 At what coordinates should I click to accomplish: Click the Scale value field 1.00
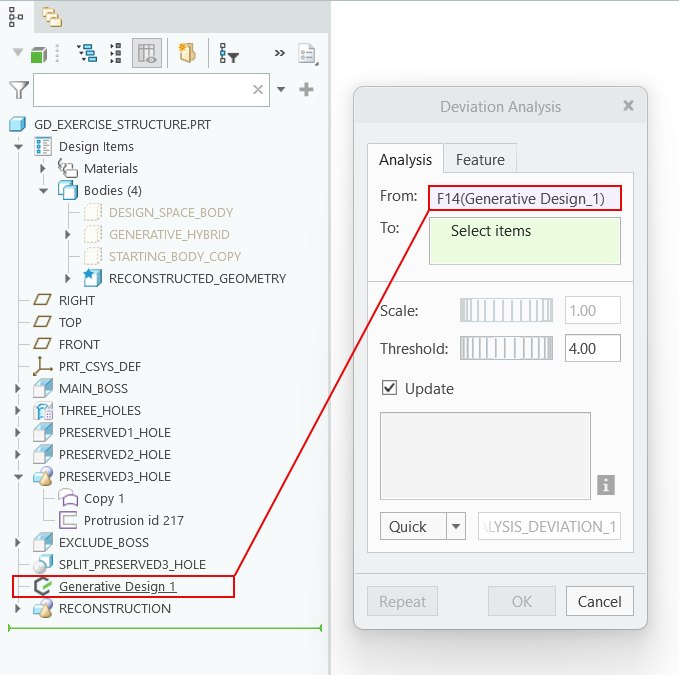[593, 310]
